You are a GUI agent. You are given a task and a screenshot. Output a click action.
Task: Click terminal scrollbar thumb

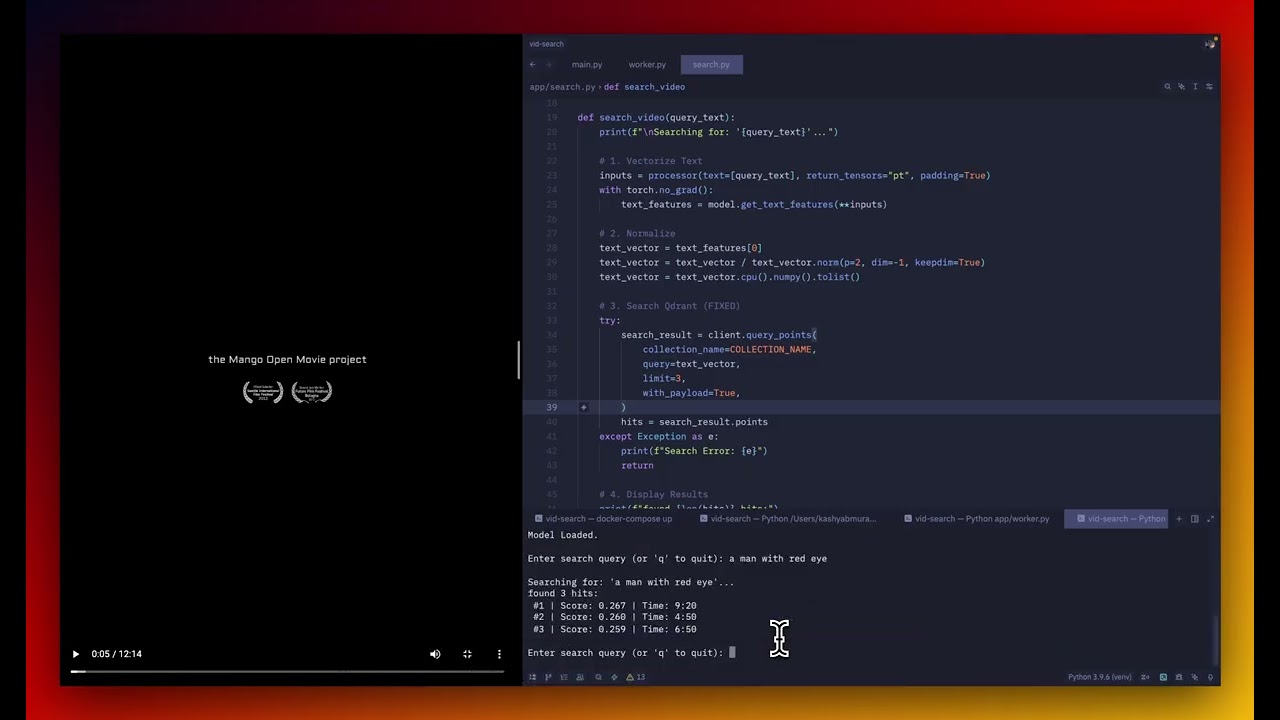[x=1216, y=640]
